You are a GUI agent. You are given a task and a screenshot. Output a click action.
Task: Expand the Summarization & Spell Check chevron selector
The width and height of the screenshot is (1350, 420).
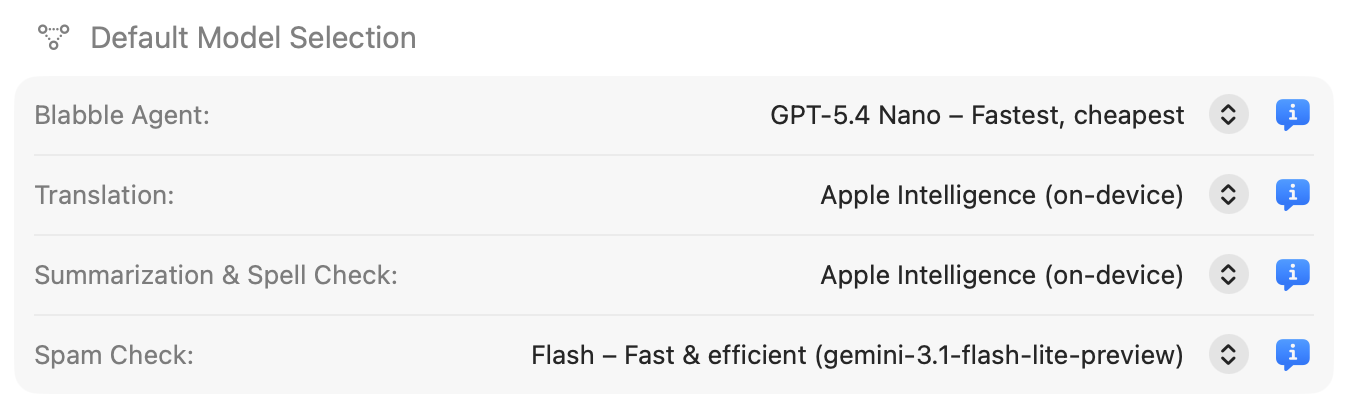pyautogui.click(x=1228, y=274)
